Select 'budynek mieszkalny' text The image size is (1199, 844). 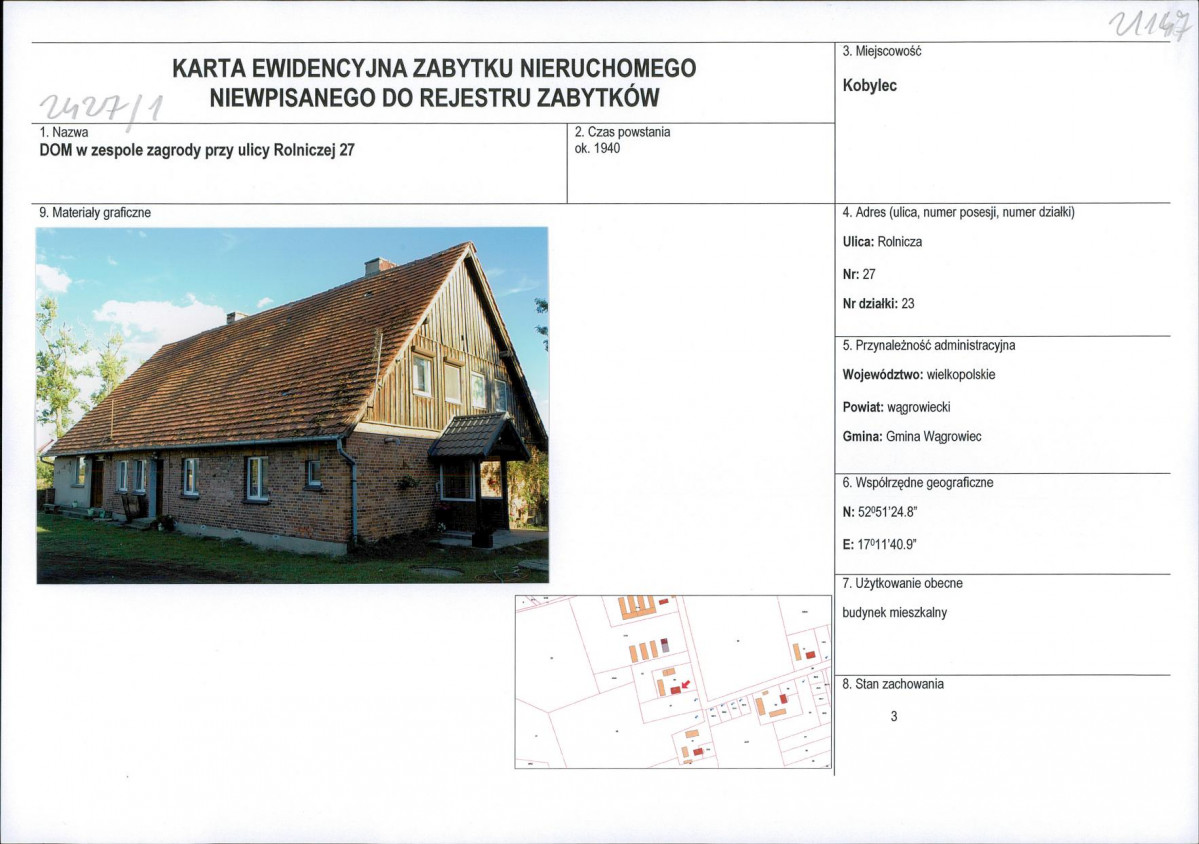(895, 612)
